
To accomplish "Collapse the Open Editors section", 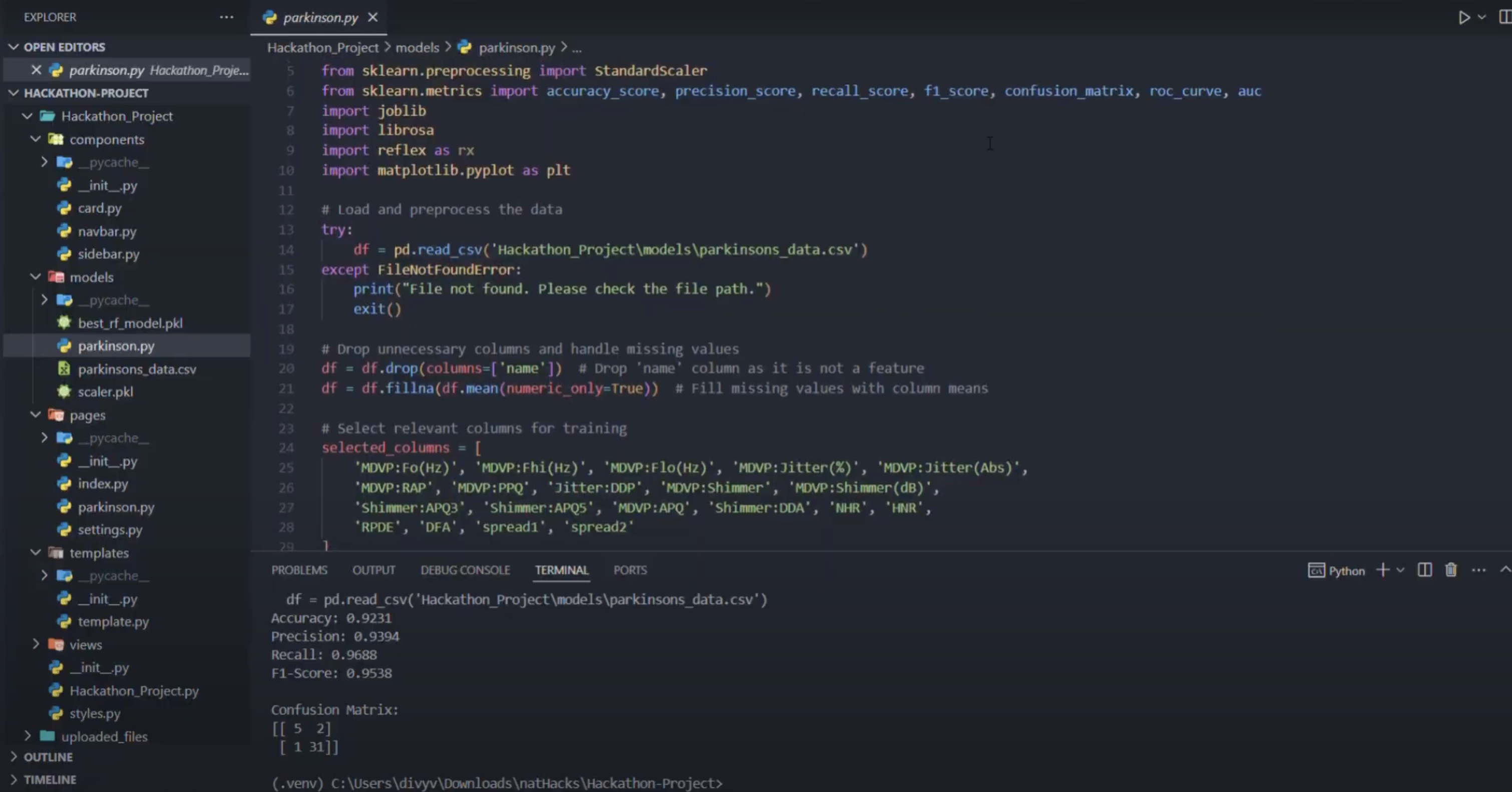I will click(14, 47).
